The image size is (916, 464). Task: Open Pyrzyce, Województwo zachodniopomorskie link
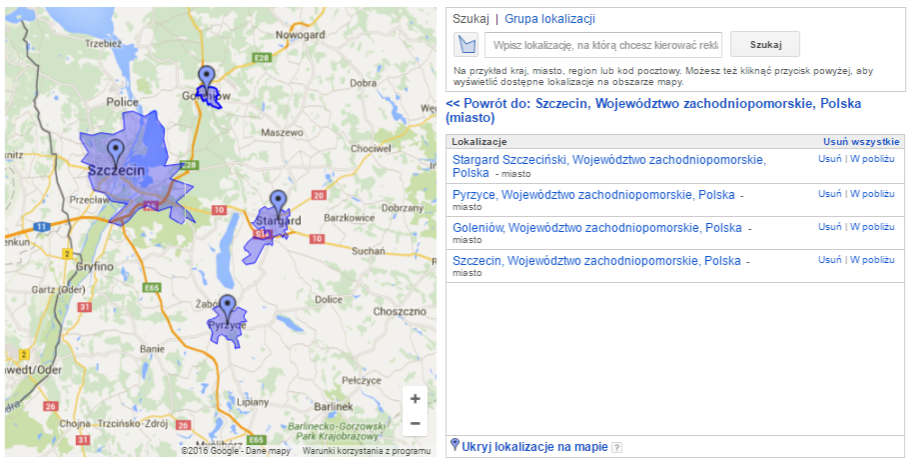click(x=594, y=195)
